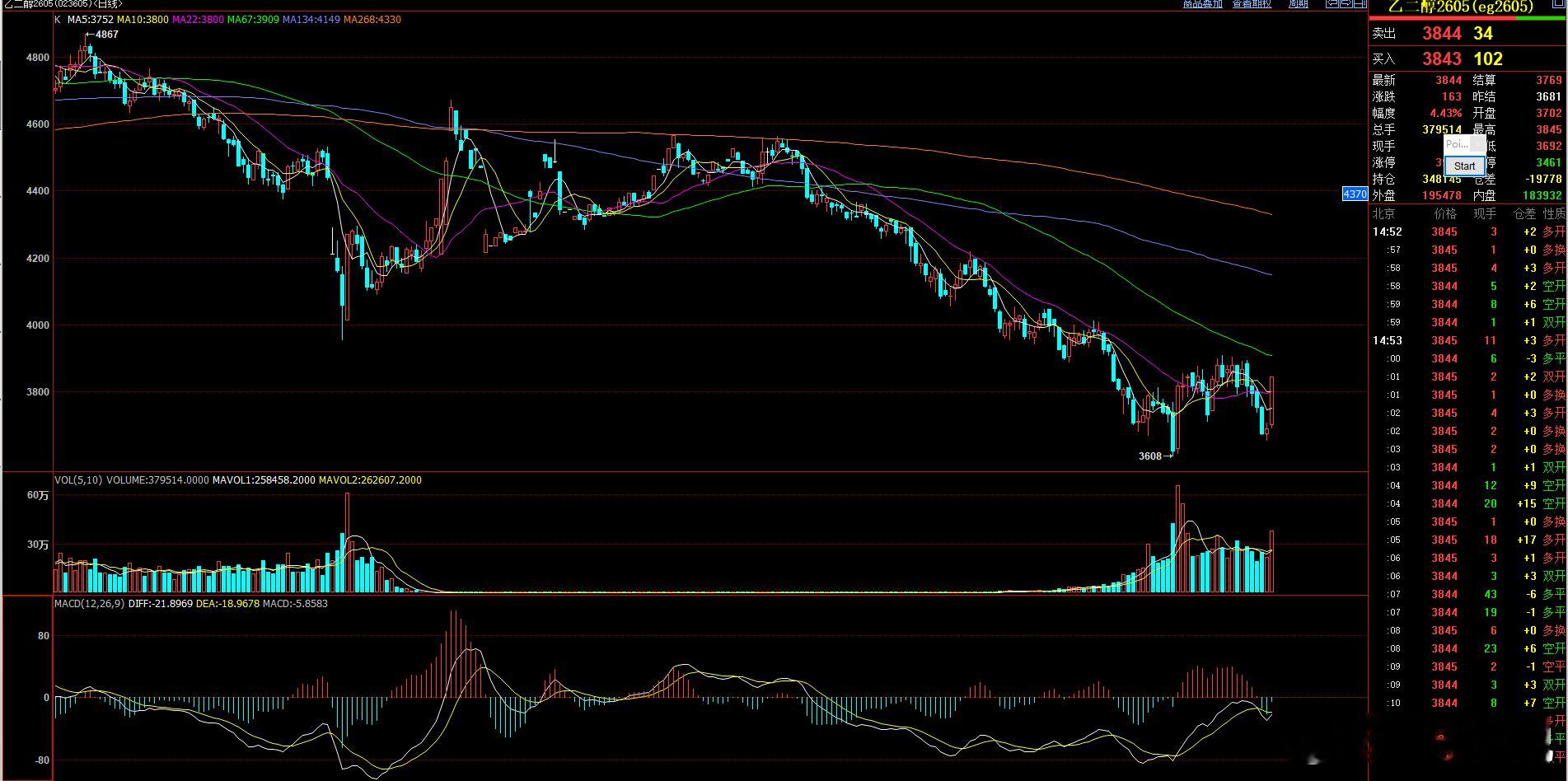This screenshot has height=781, width=1568.
Task: Click the left arrow navigation icon
Action: click(1332, 4)
